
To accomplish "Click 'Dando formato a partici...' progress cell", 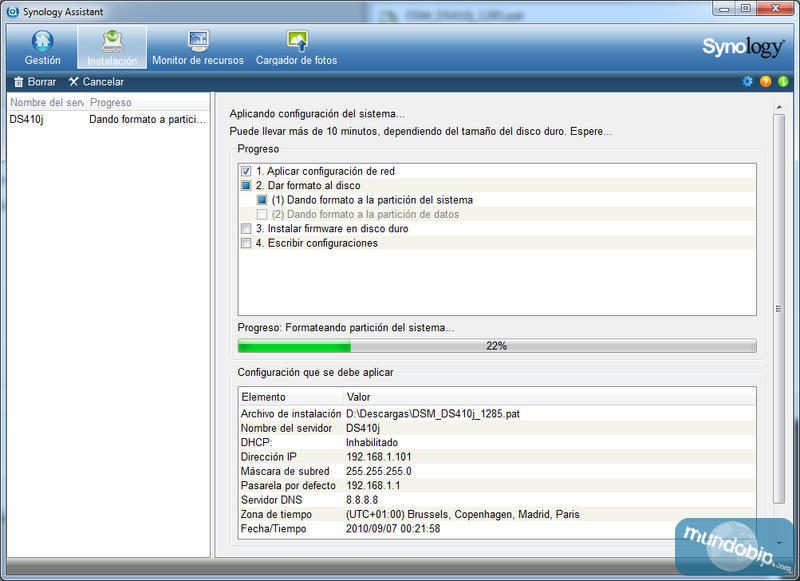I will [147, 119].
